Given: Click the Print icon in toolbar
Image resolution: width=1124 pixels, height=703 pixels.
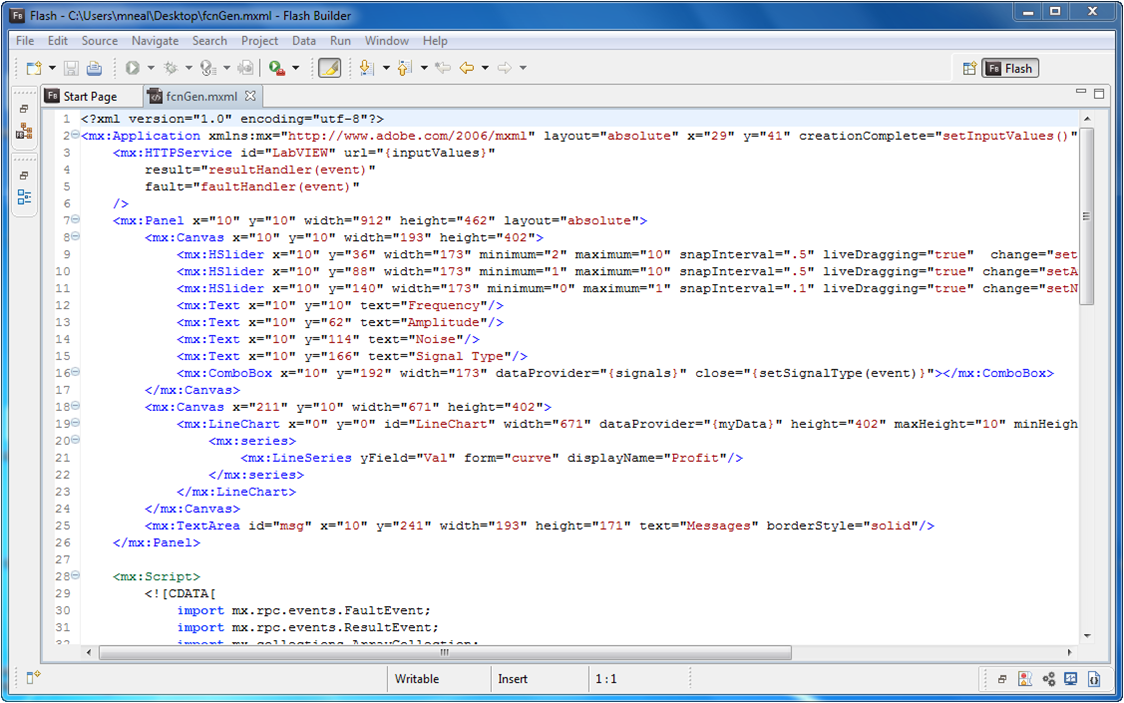Looking at the screenshot, I should coord(94,68).
